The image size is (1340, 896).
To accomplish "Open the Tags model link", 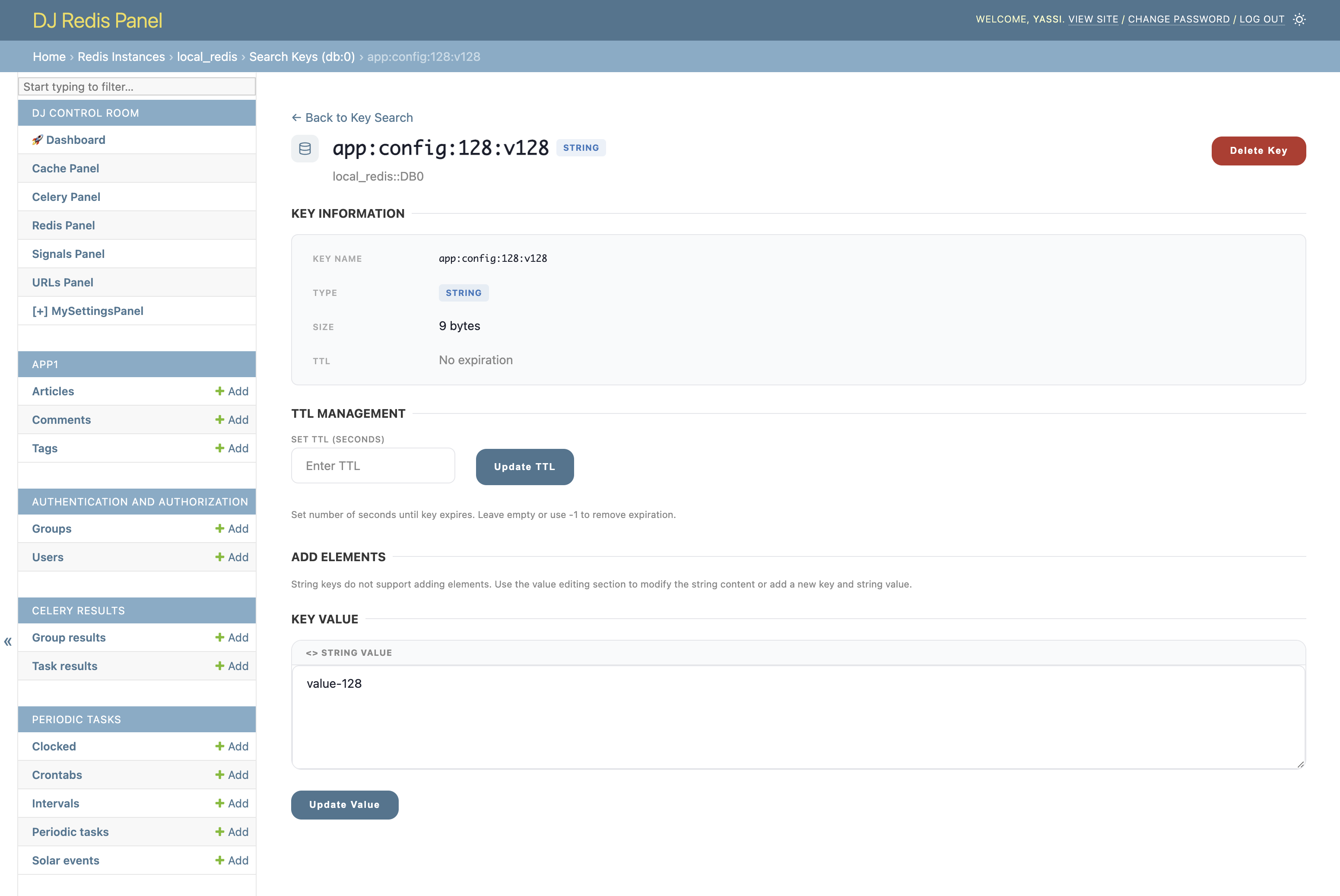I will pyautogui.click(x=44, y=448).
